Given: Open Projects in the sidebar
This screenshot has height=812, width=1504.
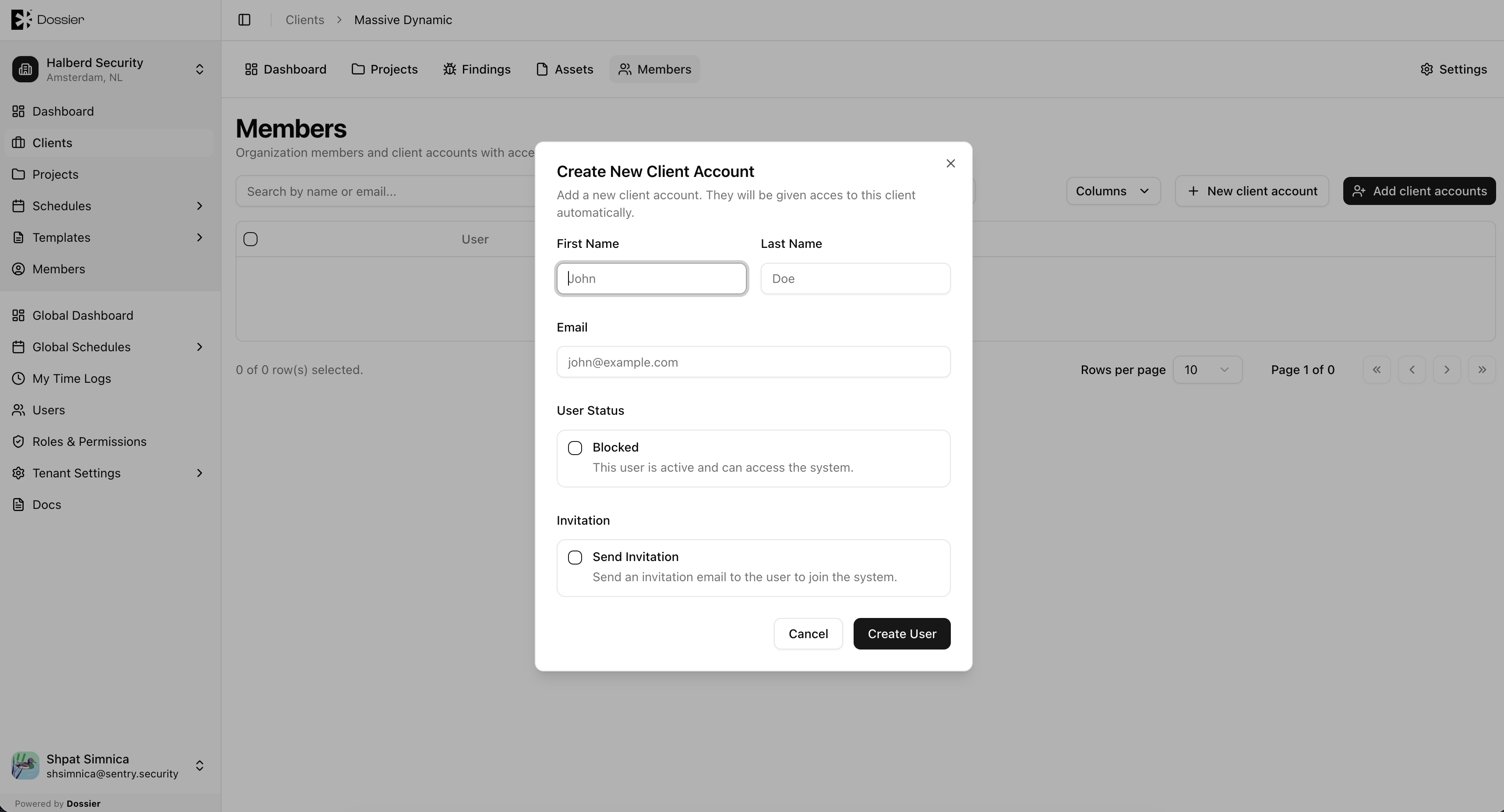Looking at the screenshot, I should (109, 174).
